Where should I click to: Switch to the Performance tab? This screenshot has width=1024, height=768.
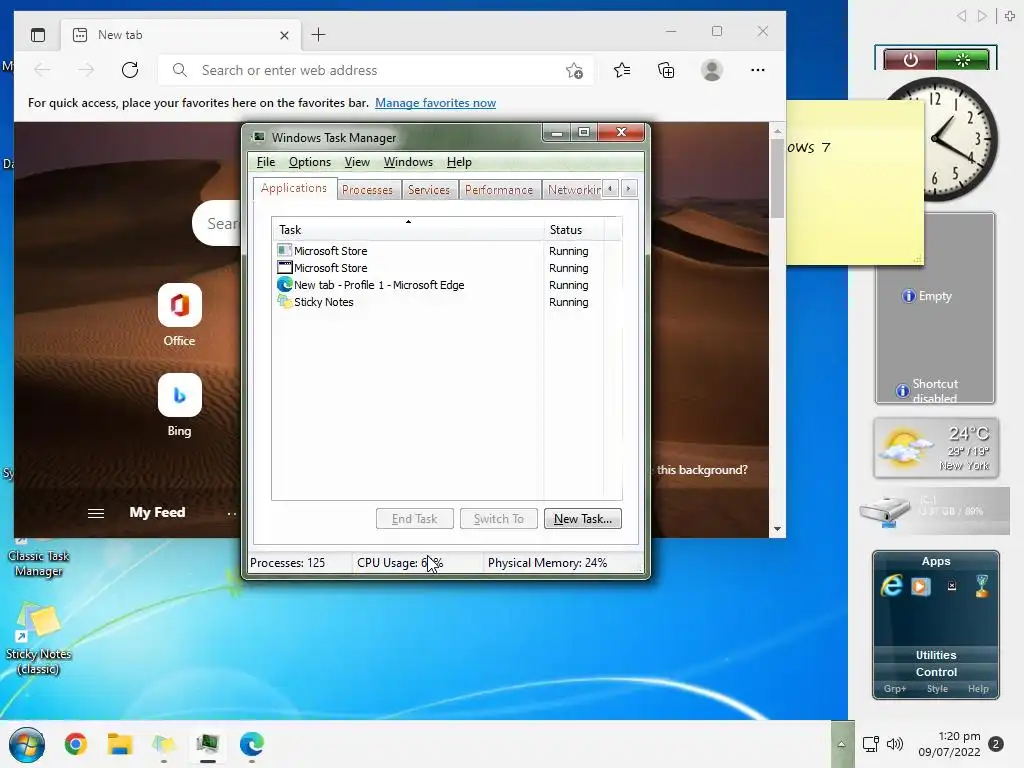point(499,189)
